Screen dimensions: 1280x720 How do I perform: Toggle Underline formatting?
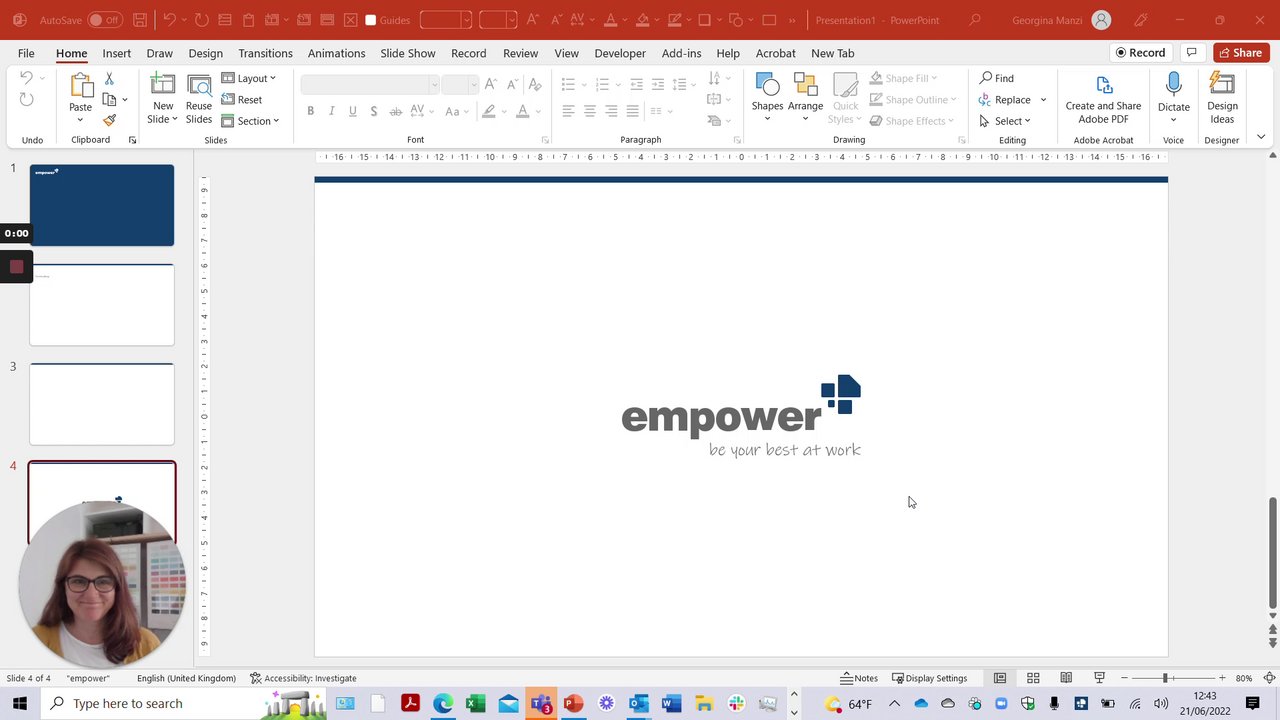[352, 111]
